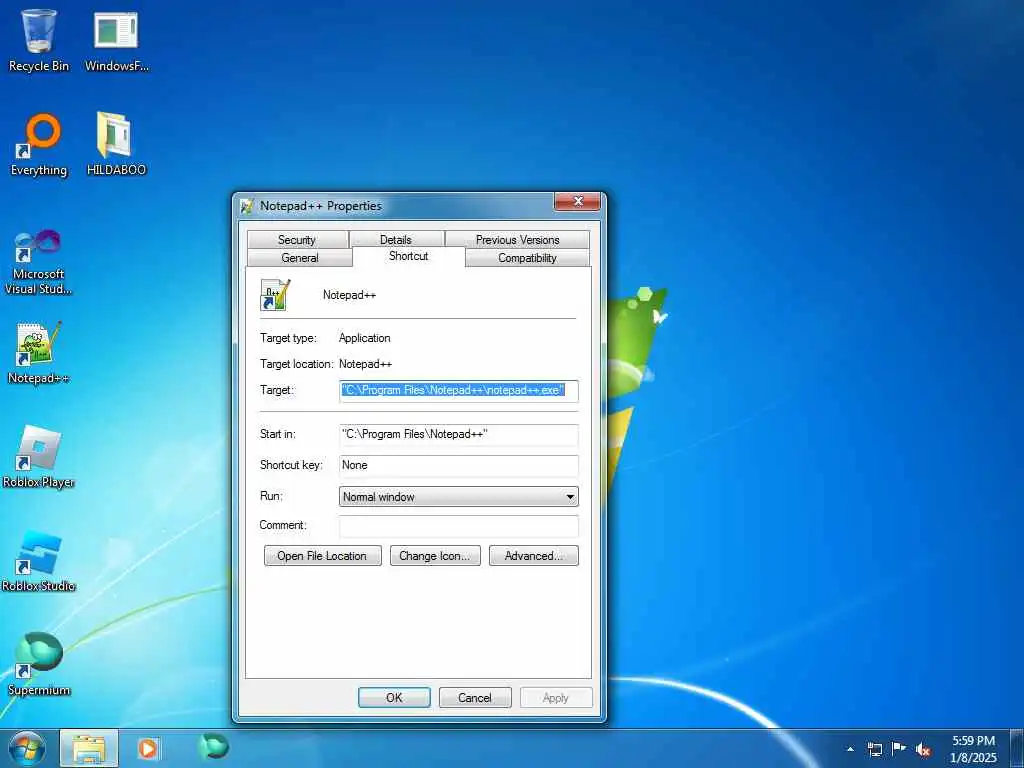The width and height of the screenshot is (1024, 768).
Task: Click the Target type value Application
Action: [x=364, y=338]
